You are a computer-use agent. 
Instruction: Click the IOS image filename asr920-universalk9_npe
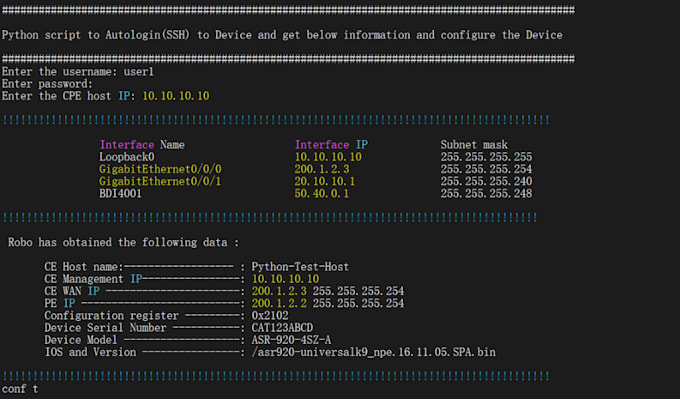click(373, 352)
